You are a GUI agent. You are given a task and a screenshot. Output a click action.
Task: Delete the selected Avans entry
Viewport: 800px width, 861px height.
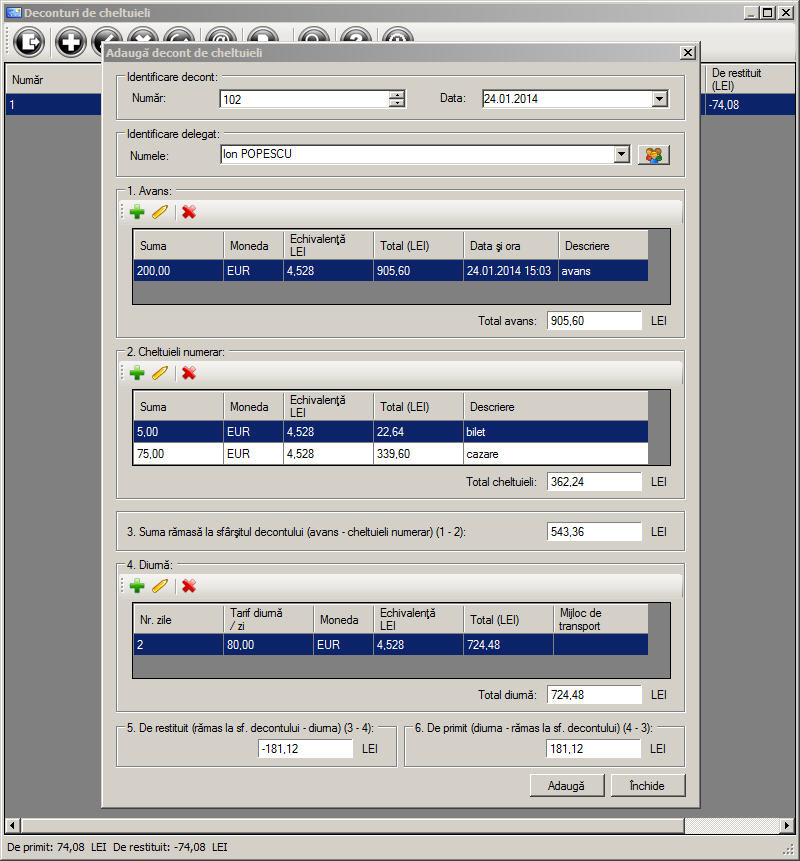[189, 212]
